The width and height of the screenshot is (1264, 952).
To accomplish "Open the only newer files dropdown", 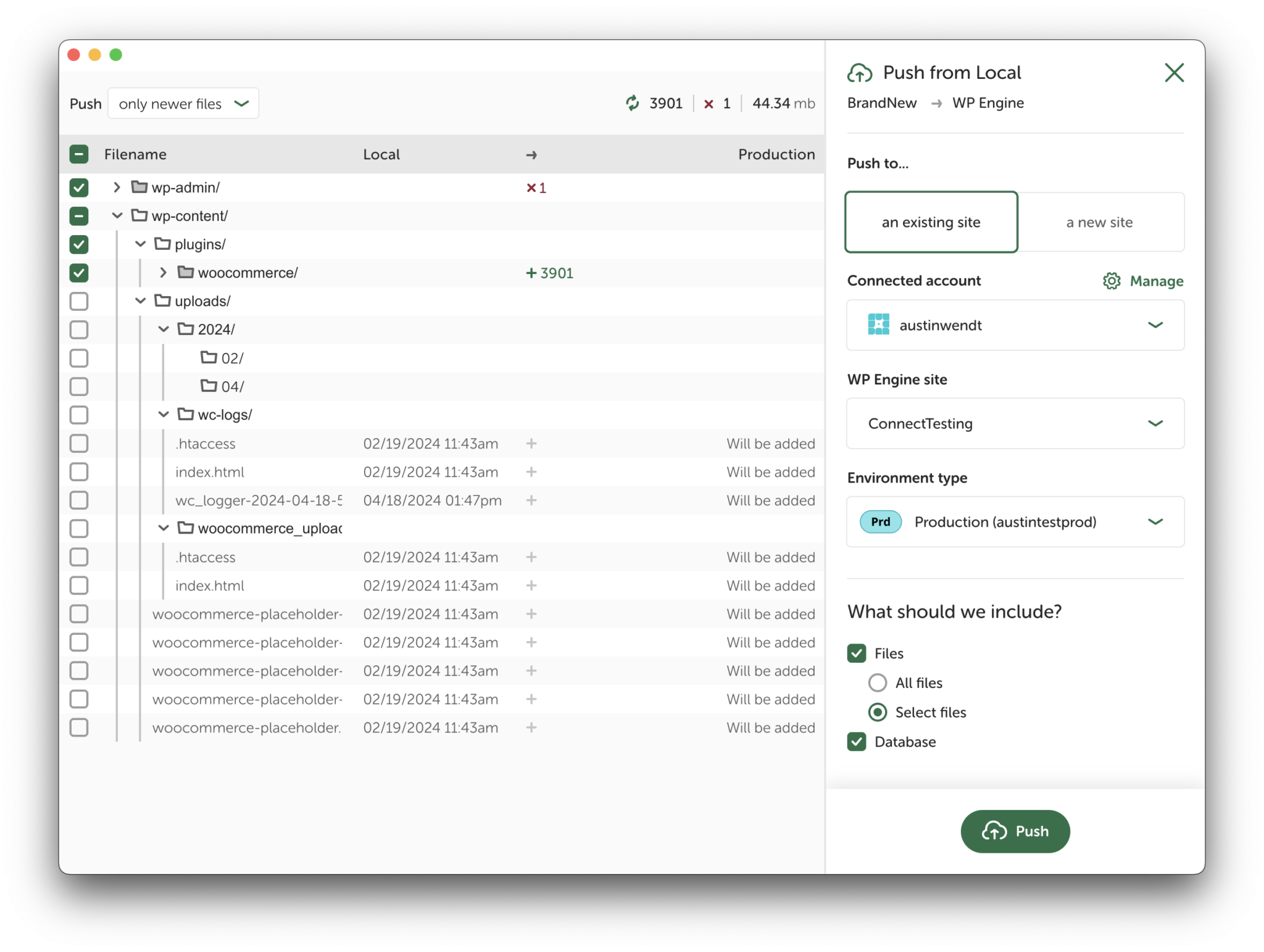I will [x=183, y=104].
